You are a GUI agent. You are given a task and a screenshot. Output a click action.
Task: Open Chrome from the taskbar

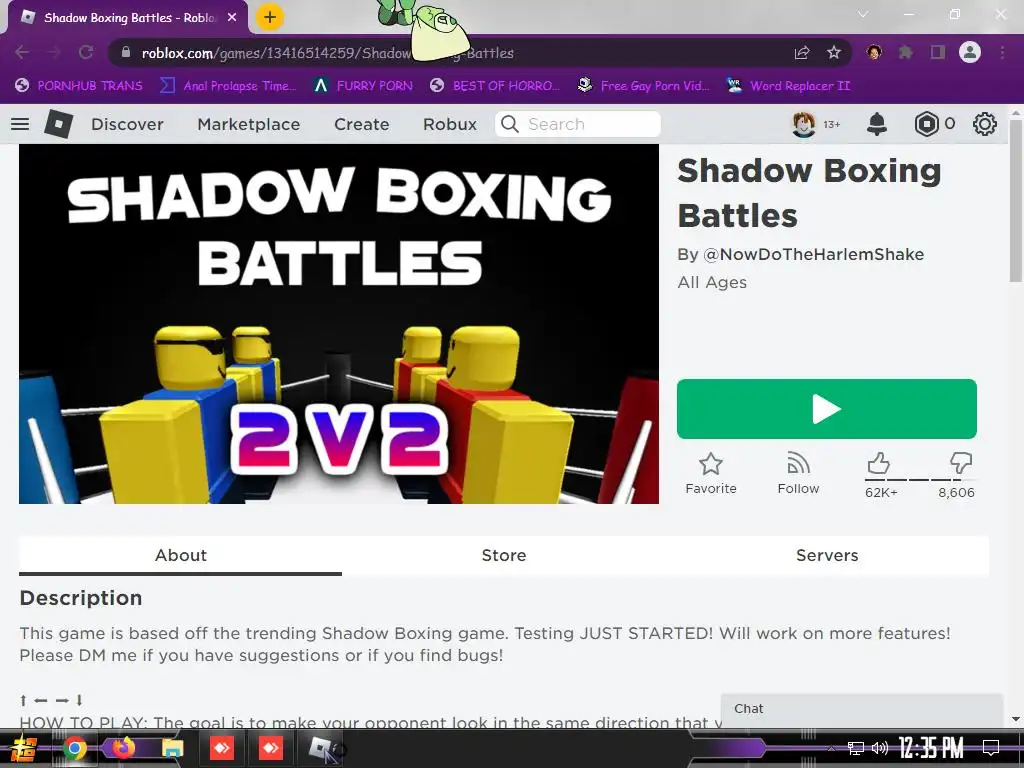coord(74,748)
